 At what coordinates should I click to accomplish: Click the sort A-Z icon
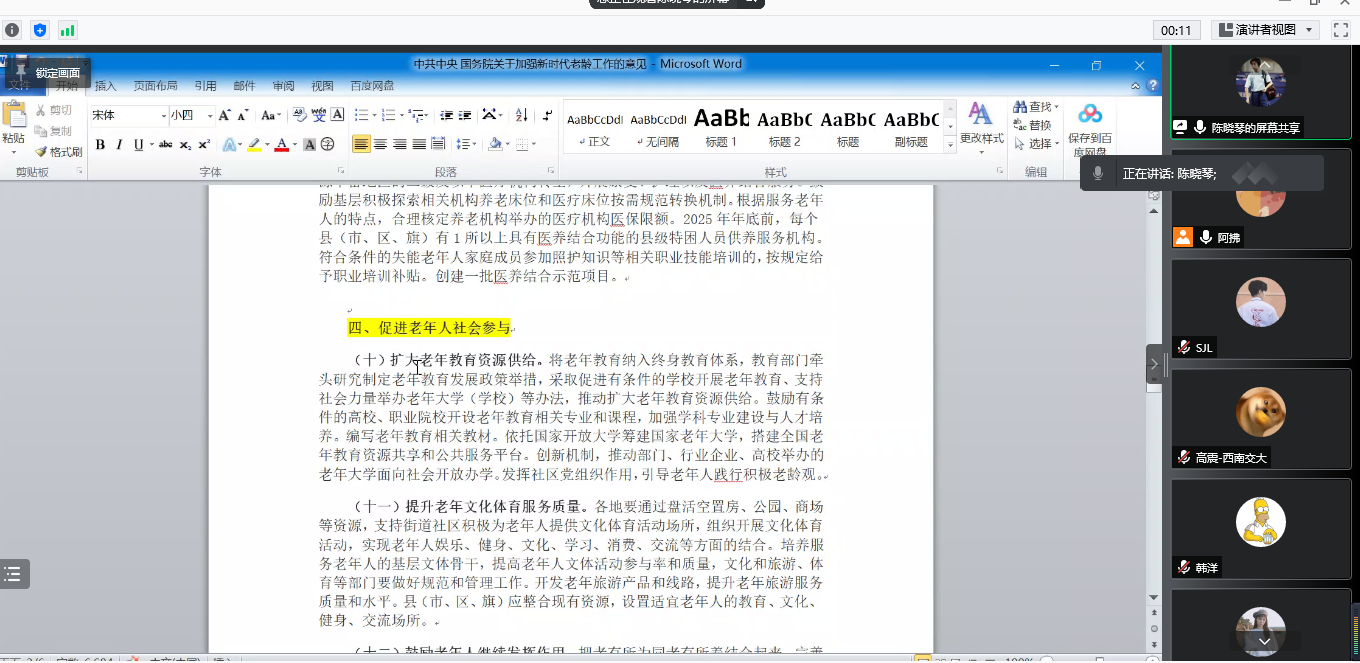[x=521, y=115]
